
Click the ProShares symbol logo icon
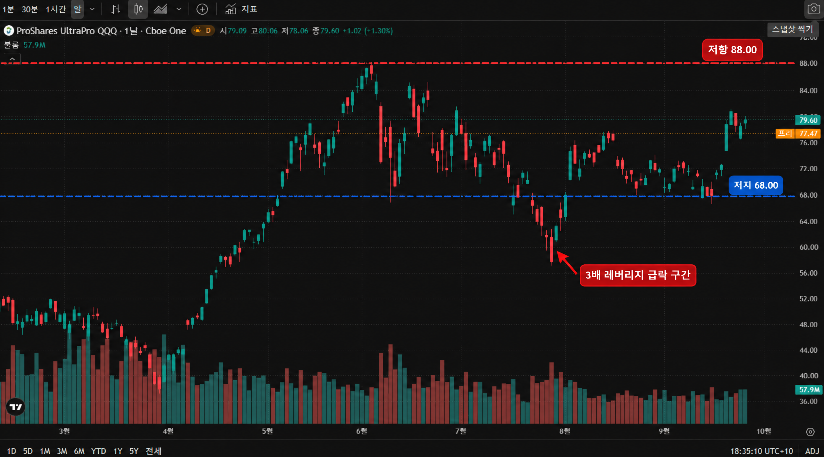click(x=8, y=30)
